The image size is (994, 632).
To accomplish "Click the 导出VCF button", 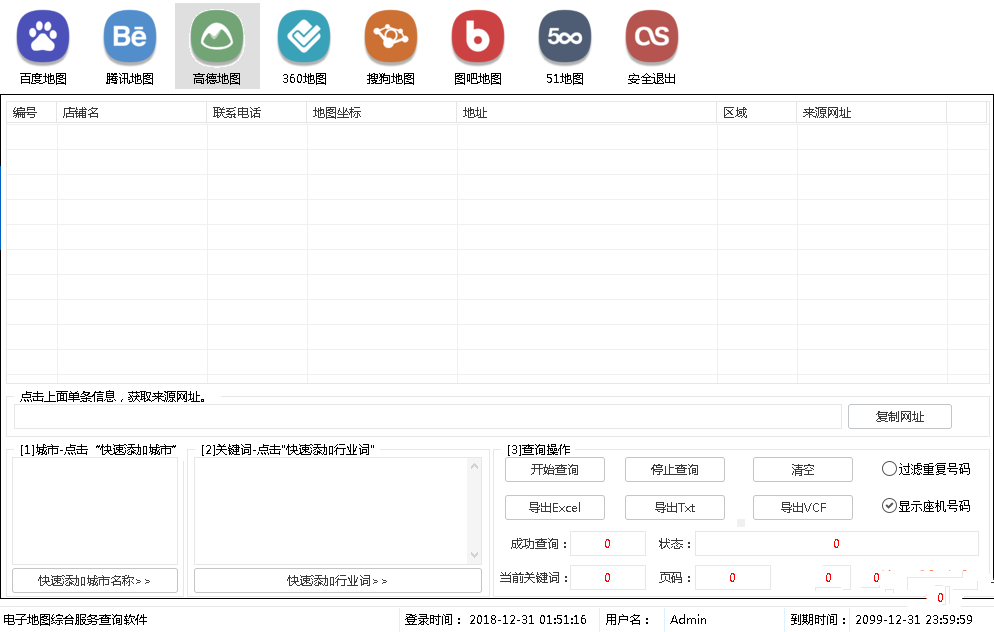I will pyautogui.click(x=803, y=507).
